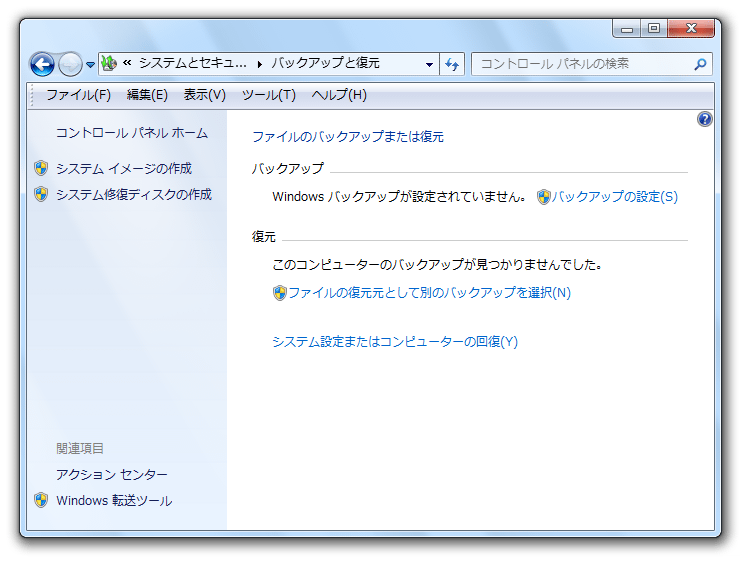The image size is (745, 562).
Task: Expand the address bar history dropdown
Action: point(429,64)
